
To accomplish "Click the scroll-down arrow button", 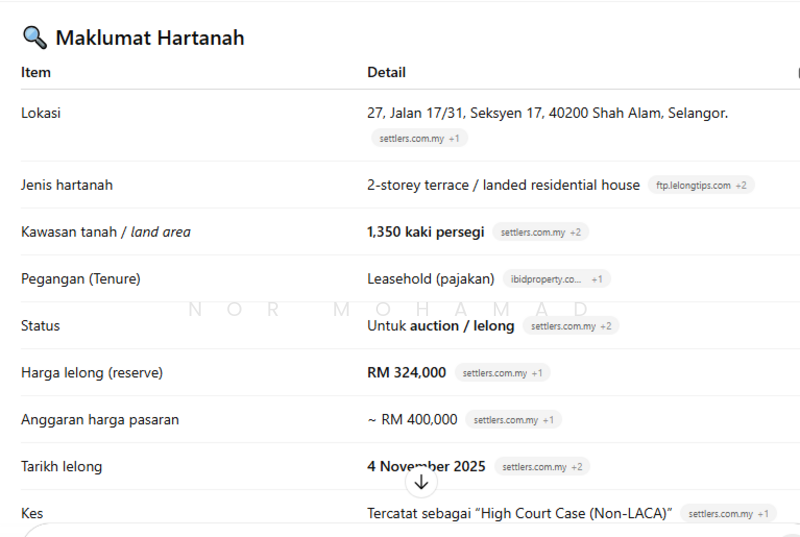I will (421, 482).
